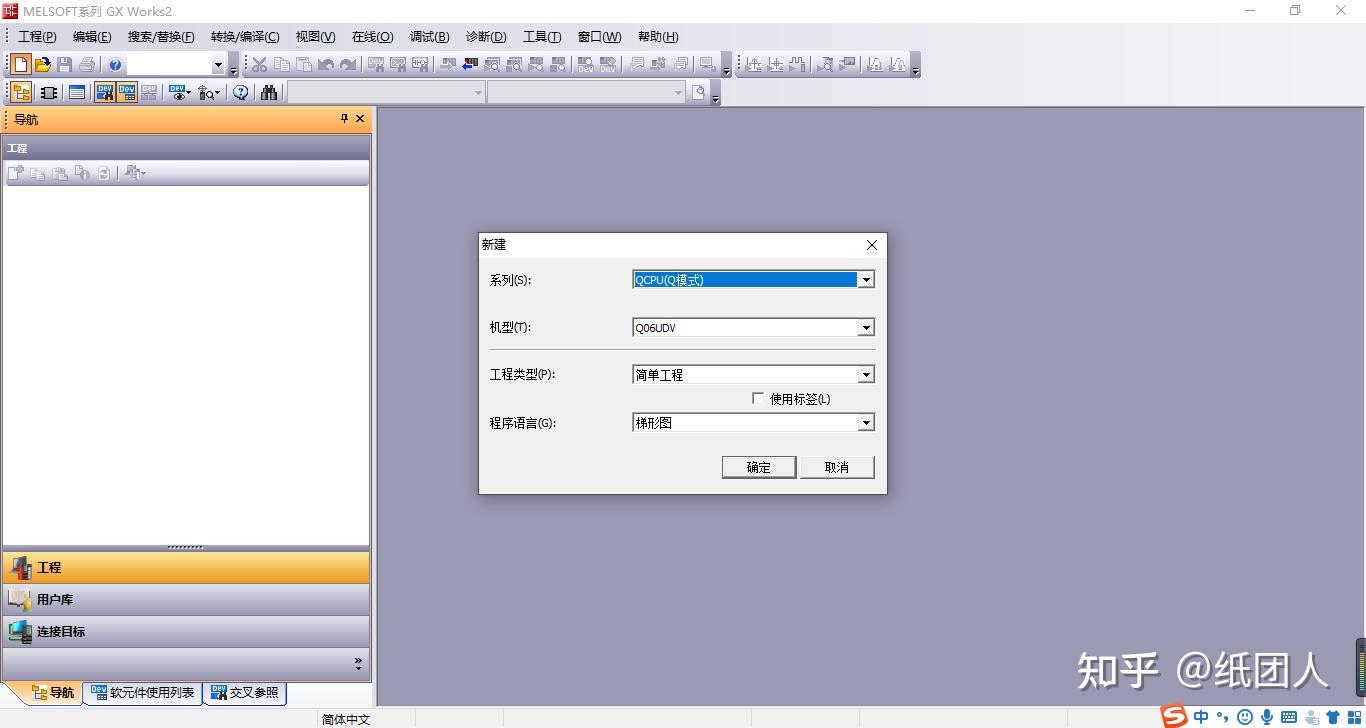Viewport: 1366px width, 728px height.
Task: Click the microphone voice input tray icon
Action: tap(1267, 717)
